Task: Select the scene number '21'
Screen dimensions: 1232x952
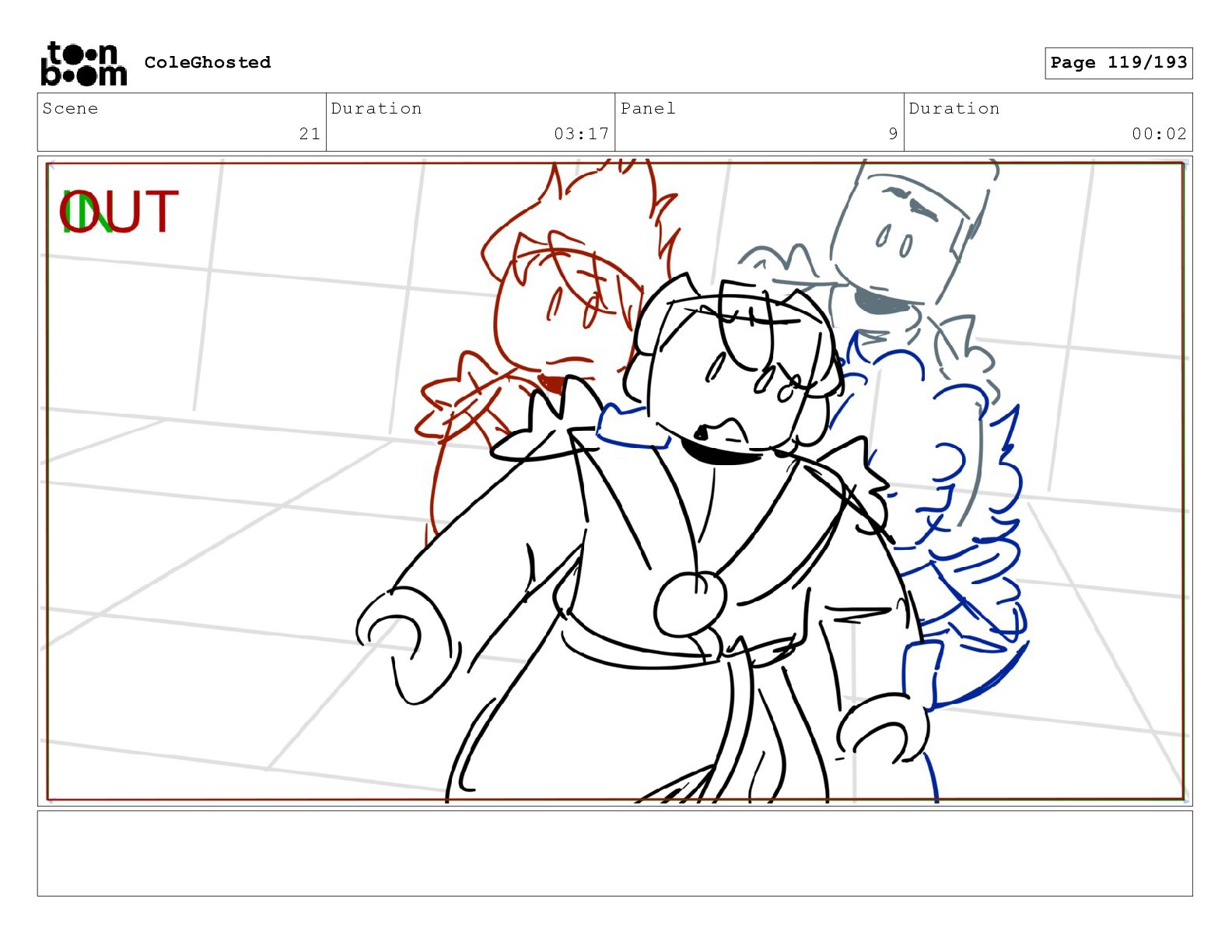Action: [310, 134]
